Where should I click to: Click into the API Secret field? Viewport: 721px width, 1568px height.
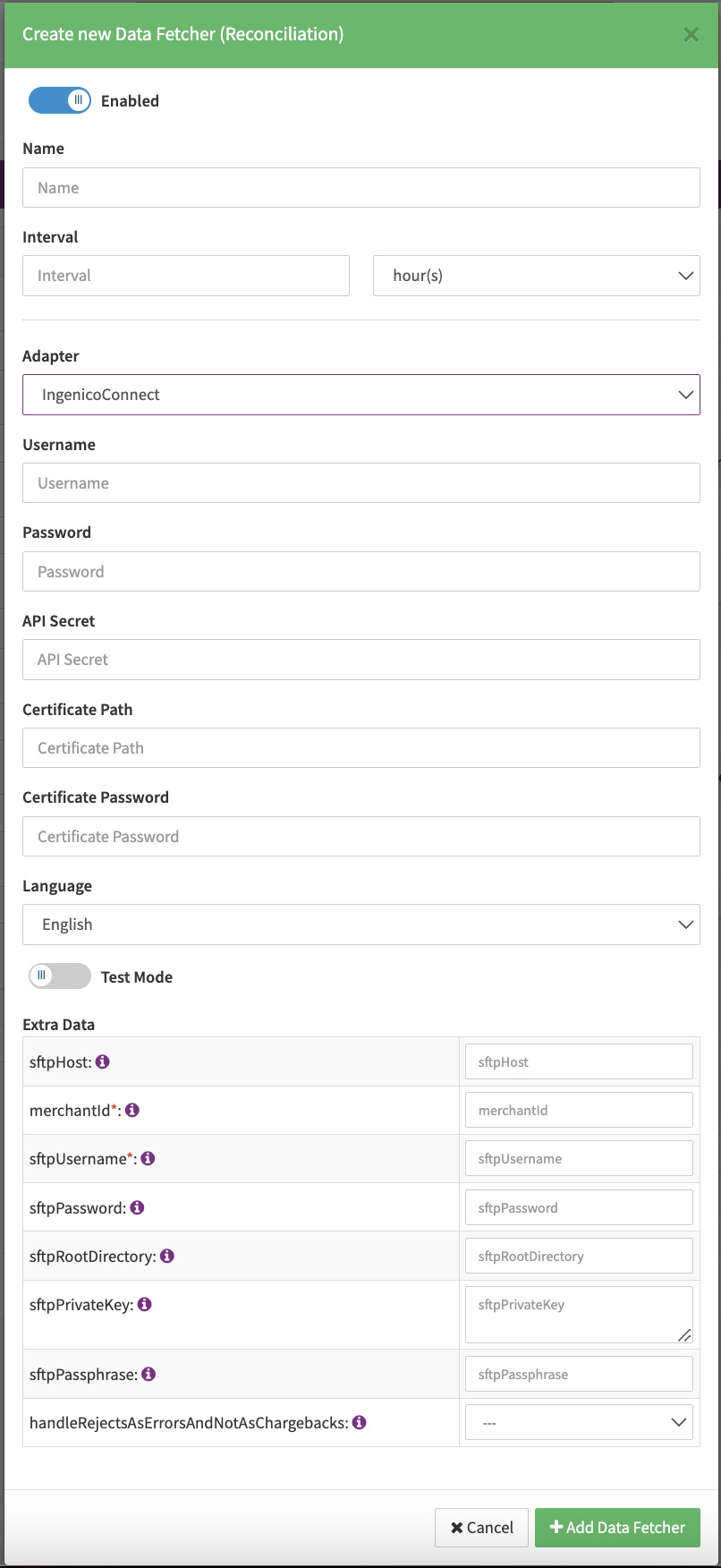(360, 660)
